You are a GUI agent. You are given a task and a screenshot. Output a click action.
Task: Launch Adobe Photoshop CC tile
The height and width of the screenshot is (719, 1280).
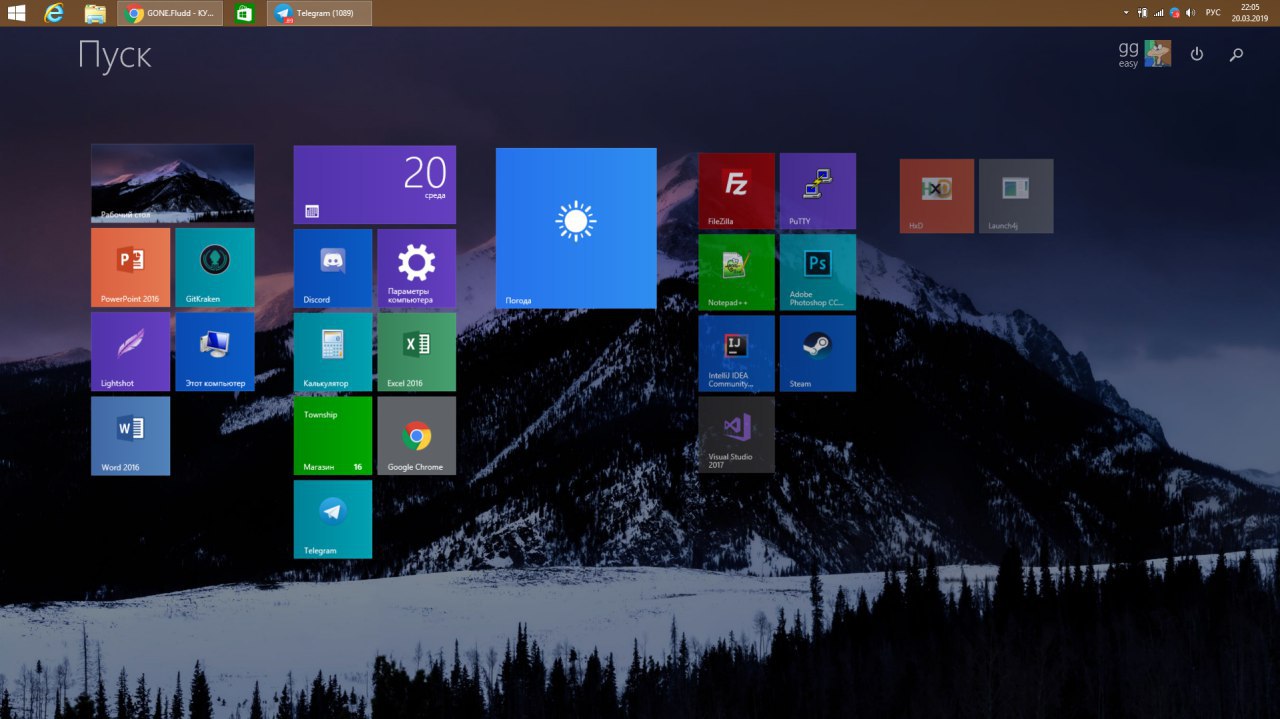(x=817, y=272)
